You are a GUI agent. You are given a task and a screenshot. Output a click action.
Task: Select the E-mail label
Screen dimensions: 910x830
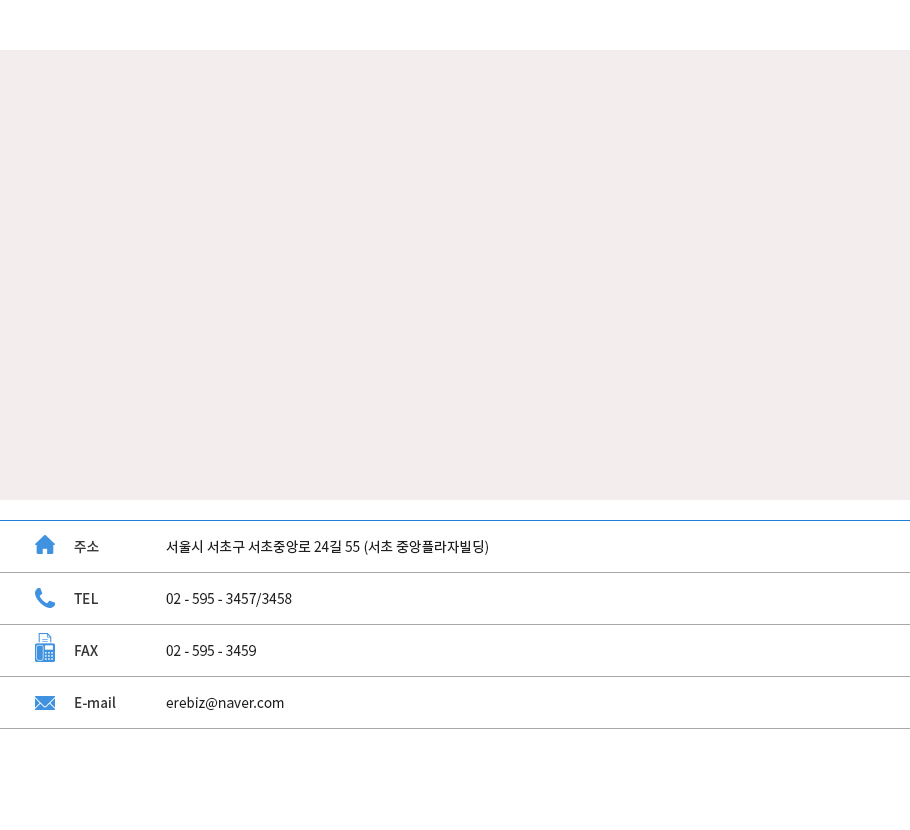(95, 703)
